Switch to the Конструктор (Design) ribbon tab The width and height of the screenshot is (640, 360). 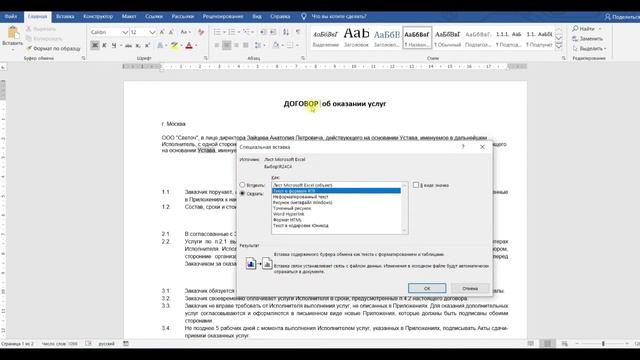click(x=98, y=16)
